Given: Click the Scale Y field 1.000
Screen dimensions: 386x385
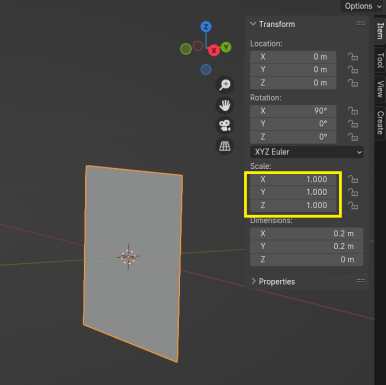Looking at the screenshot, I should 293,192.
